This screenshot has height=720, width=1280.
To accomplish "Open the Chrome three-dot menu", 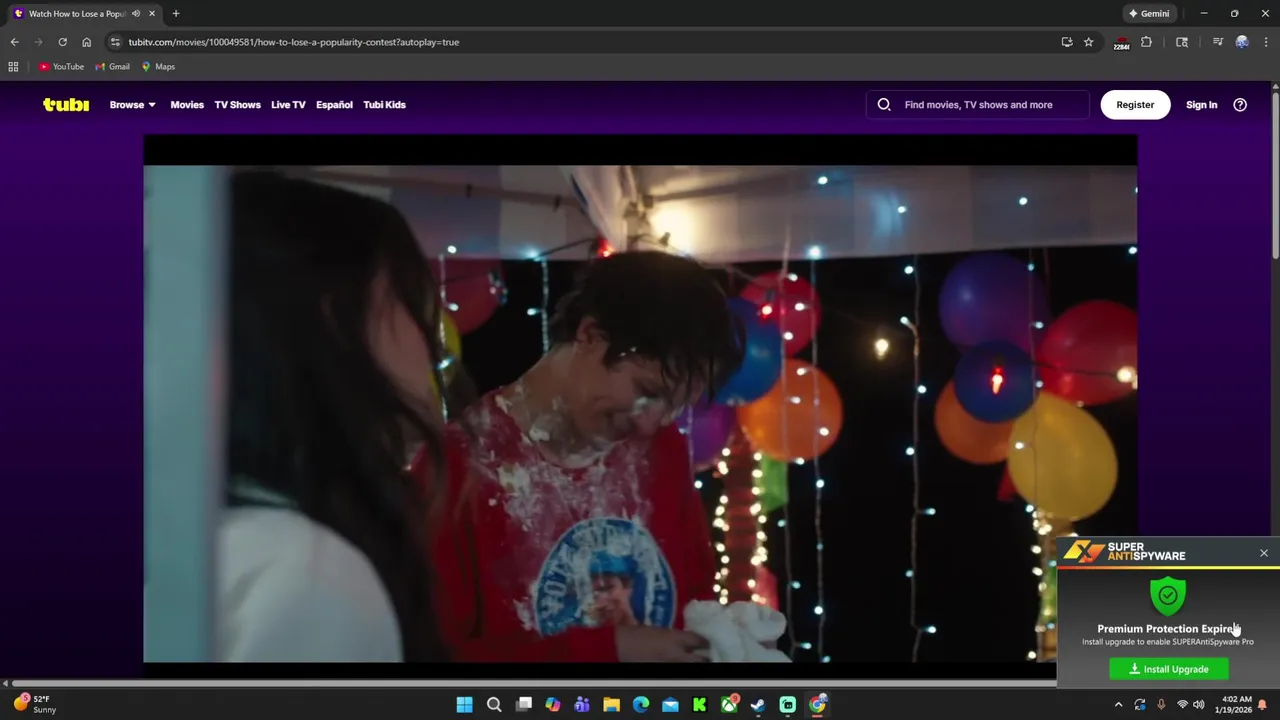I will click(x=1266, y=42).
